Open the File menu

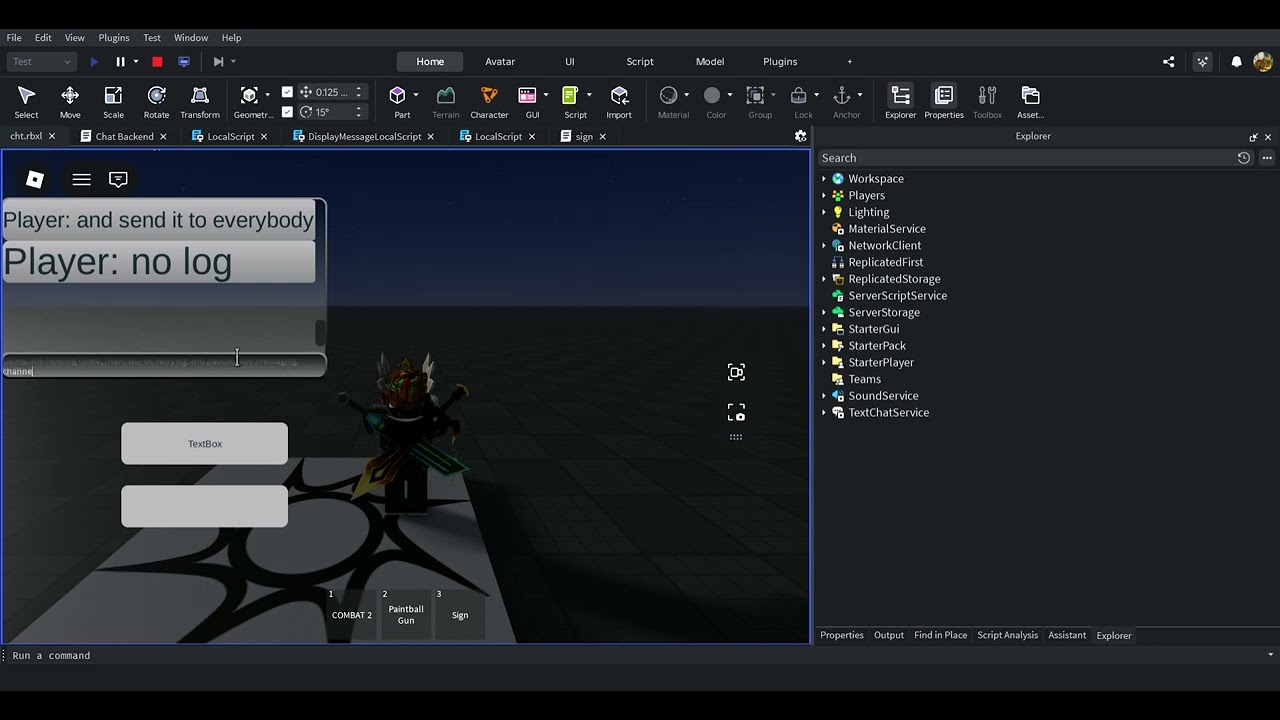click(x=14, y=38)
